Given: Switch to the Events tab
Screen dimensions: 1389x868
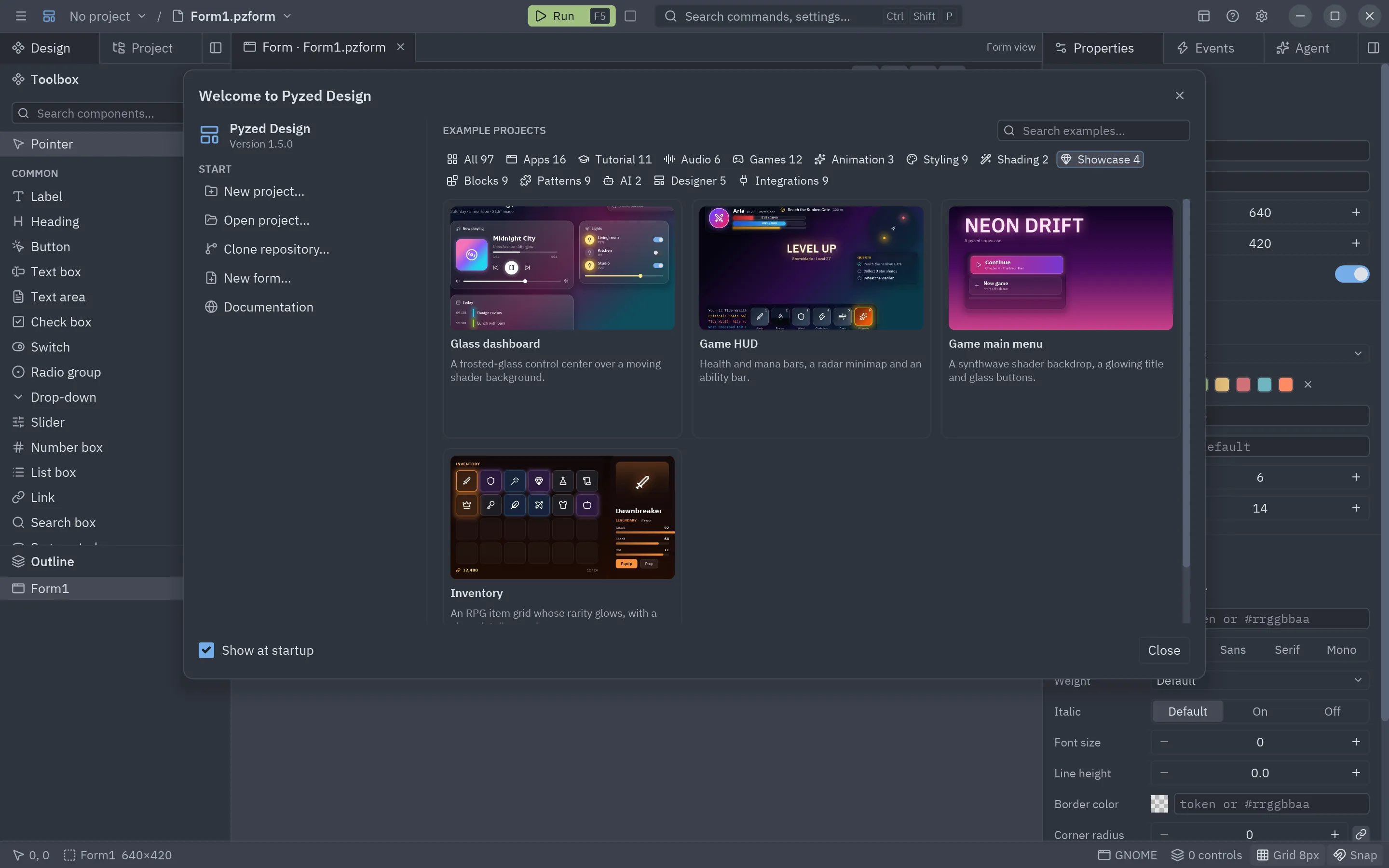Looking at the screenshot, I should 1213,48.
